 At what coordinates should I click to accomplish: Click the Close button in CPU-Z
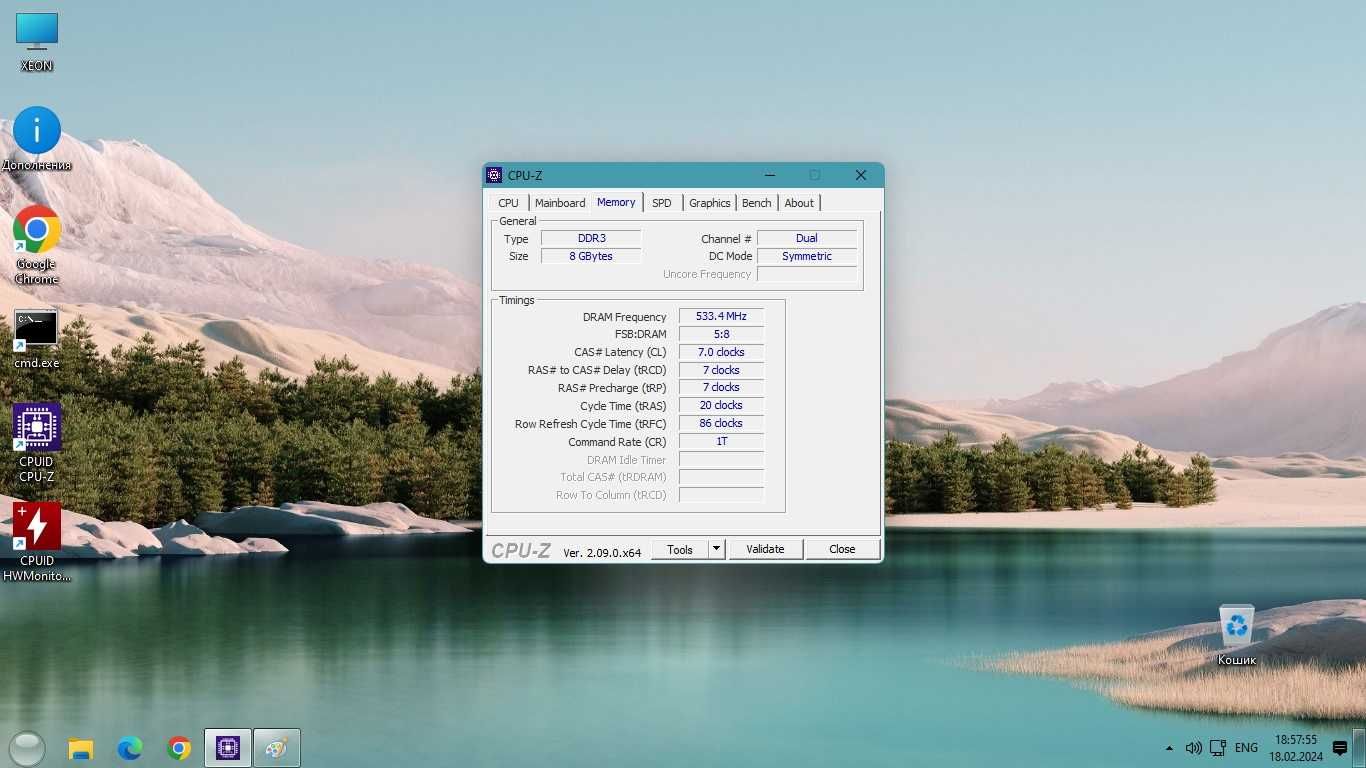[842, 549]
